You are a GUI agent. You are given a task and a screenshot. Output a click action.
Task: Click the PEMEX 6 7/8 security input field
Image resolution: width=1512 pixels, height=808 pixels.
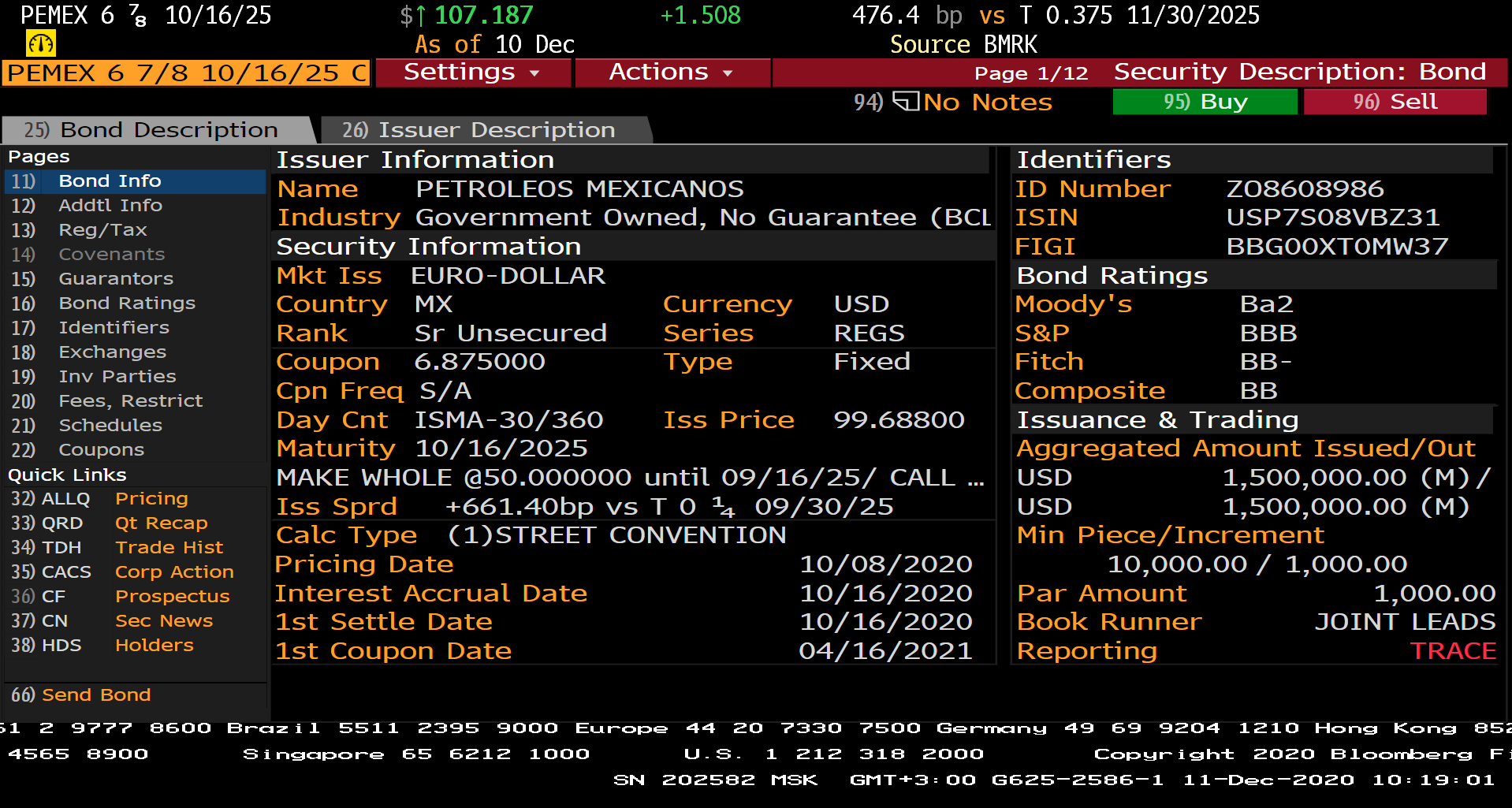point(186,73)
